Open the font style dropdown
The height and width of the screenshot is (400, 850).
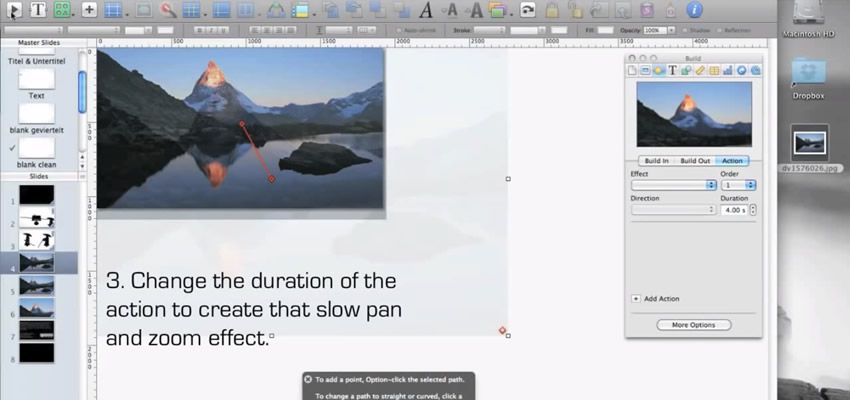coord(93,30)
